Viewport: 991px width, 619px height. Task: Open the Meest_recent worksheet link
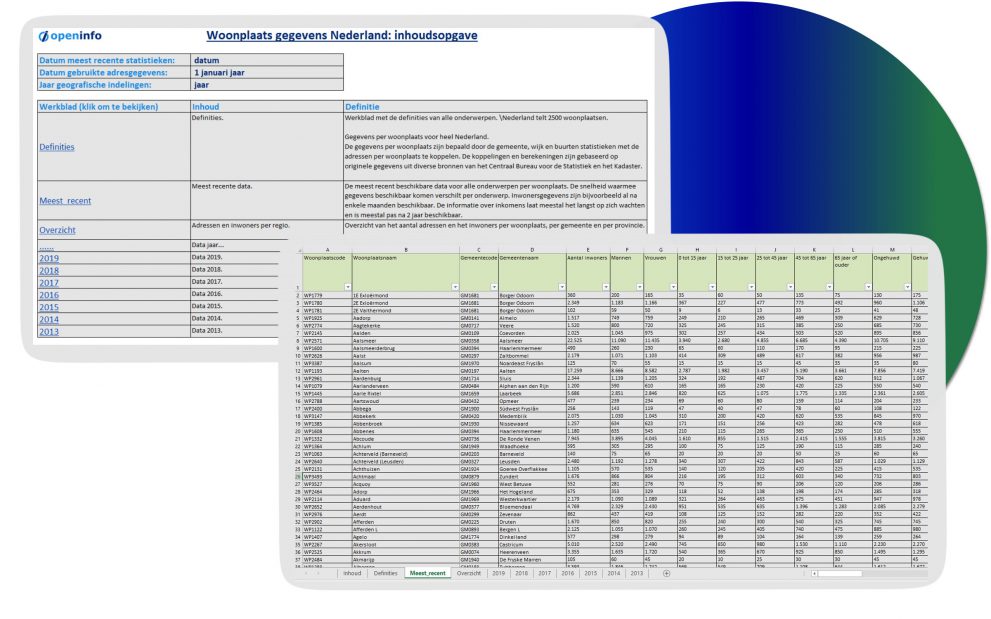65,200
